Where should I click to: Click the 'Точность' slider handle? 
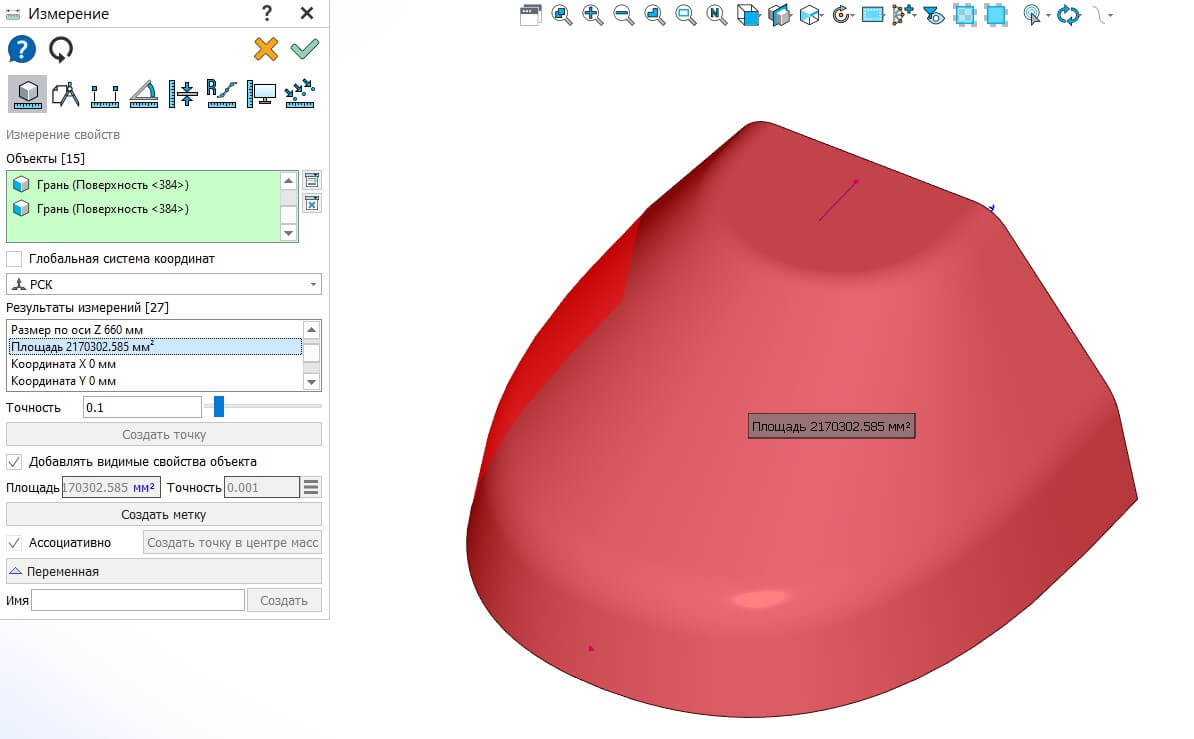[x=218, y=406]
